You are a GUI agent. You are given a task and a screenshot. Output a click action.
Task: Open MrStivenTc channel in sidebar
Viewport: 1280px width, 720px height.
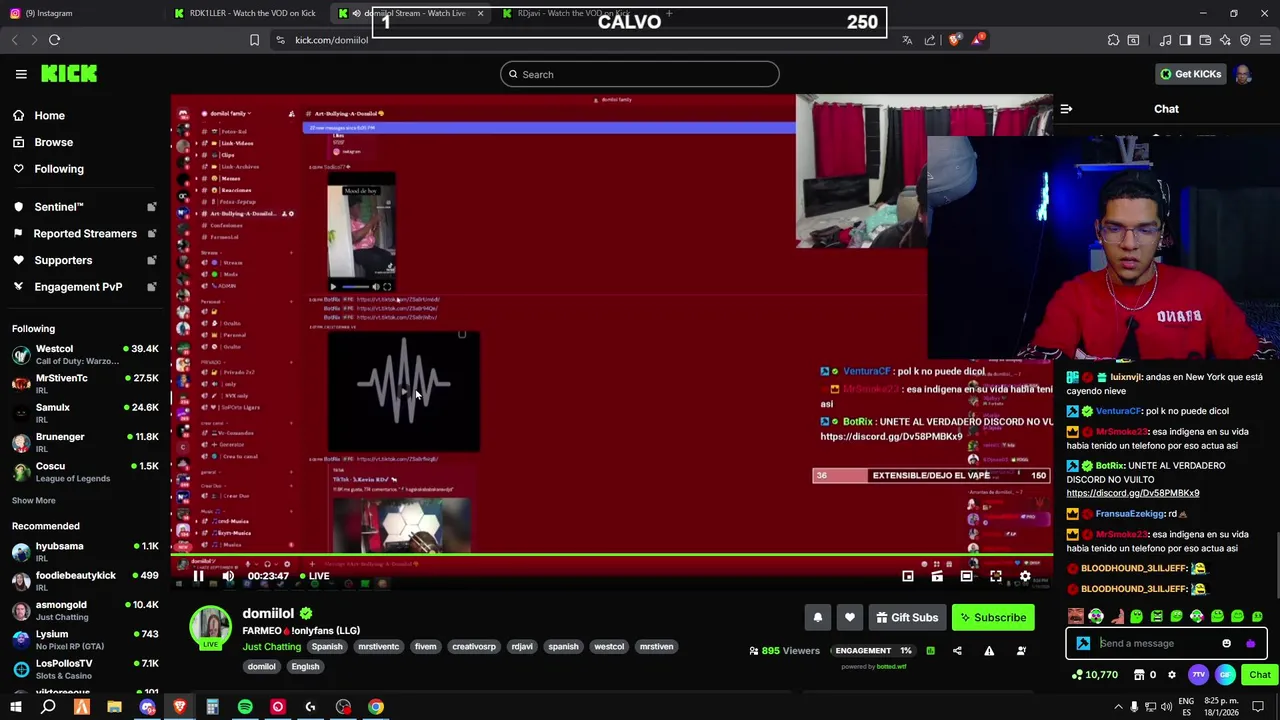(85, 384)
